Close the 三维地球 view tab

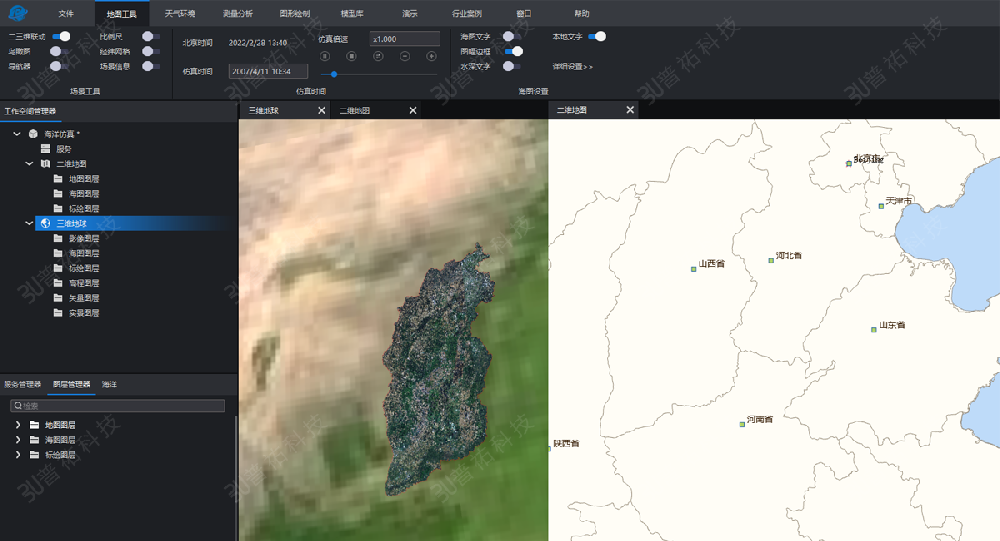click(321, 111)
